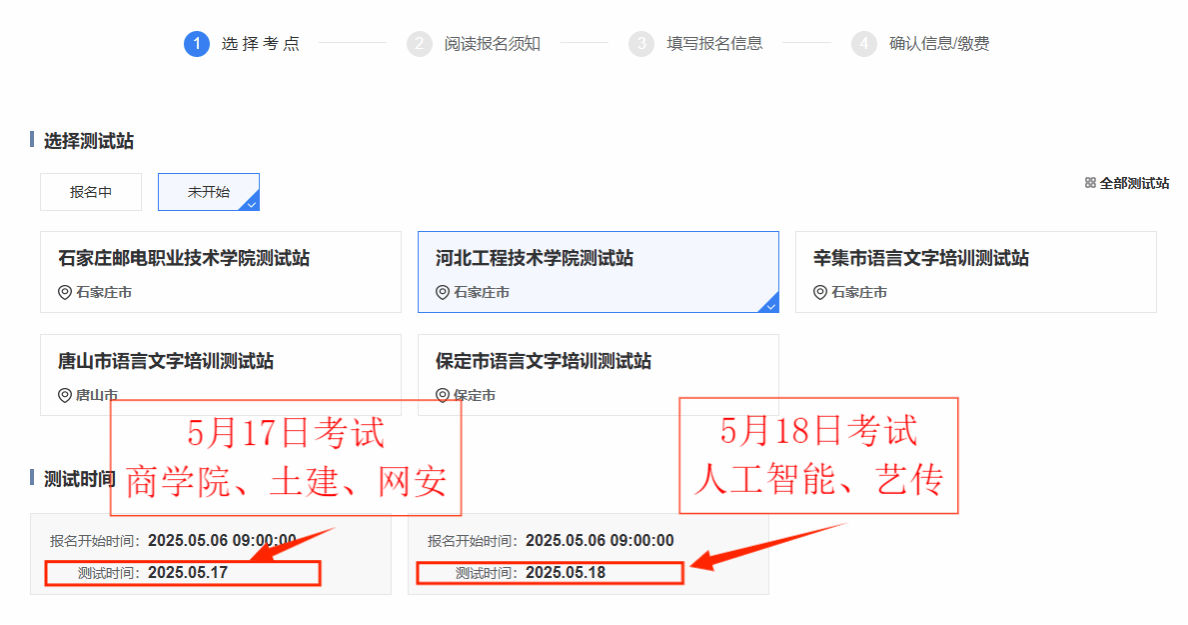
Task: Click location pin icon under 保定市语言文字培训测试站
Action: pos(442,395)
